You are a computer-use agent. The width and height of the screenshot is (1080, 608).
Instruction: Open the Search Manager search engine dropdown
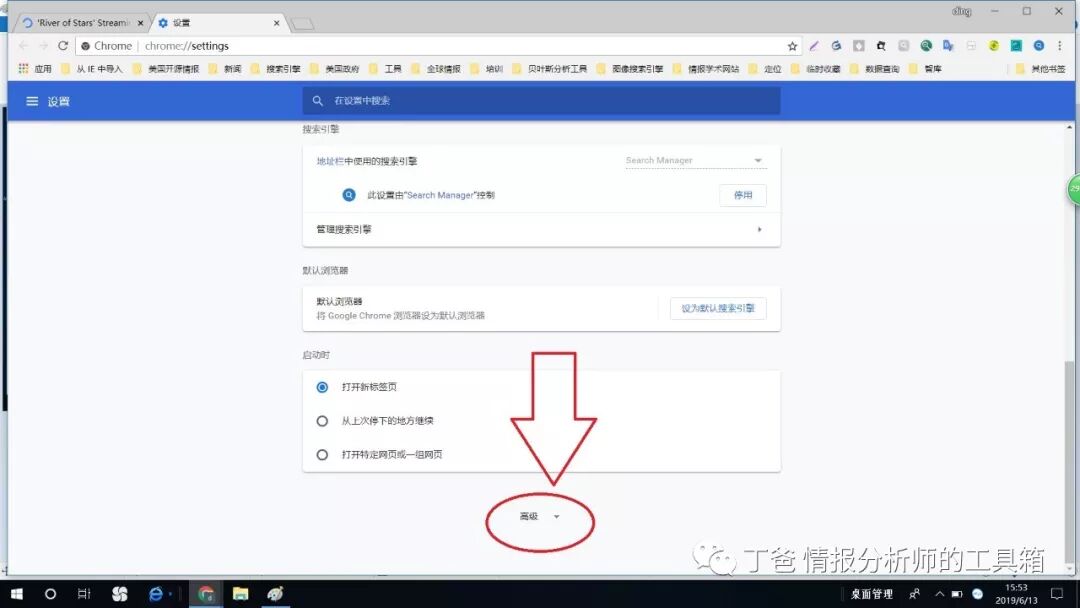pyautogui.click(x=695, y=160)
